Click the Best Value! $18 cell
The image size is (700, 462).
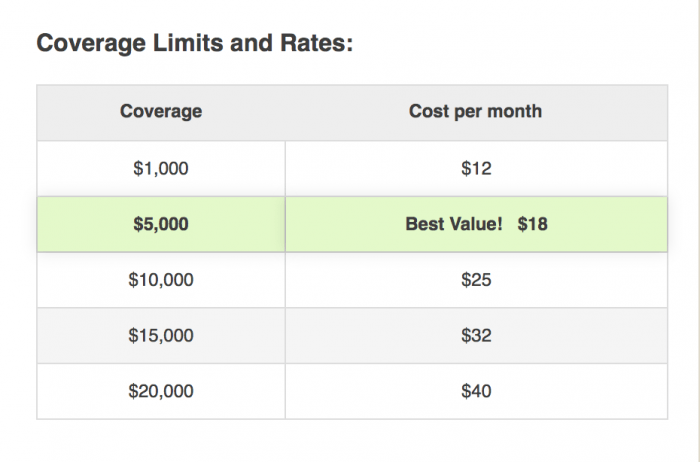pyautogui.click(x=476, y=224)
